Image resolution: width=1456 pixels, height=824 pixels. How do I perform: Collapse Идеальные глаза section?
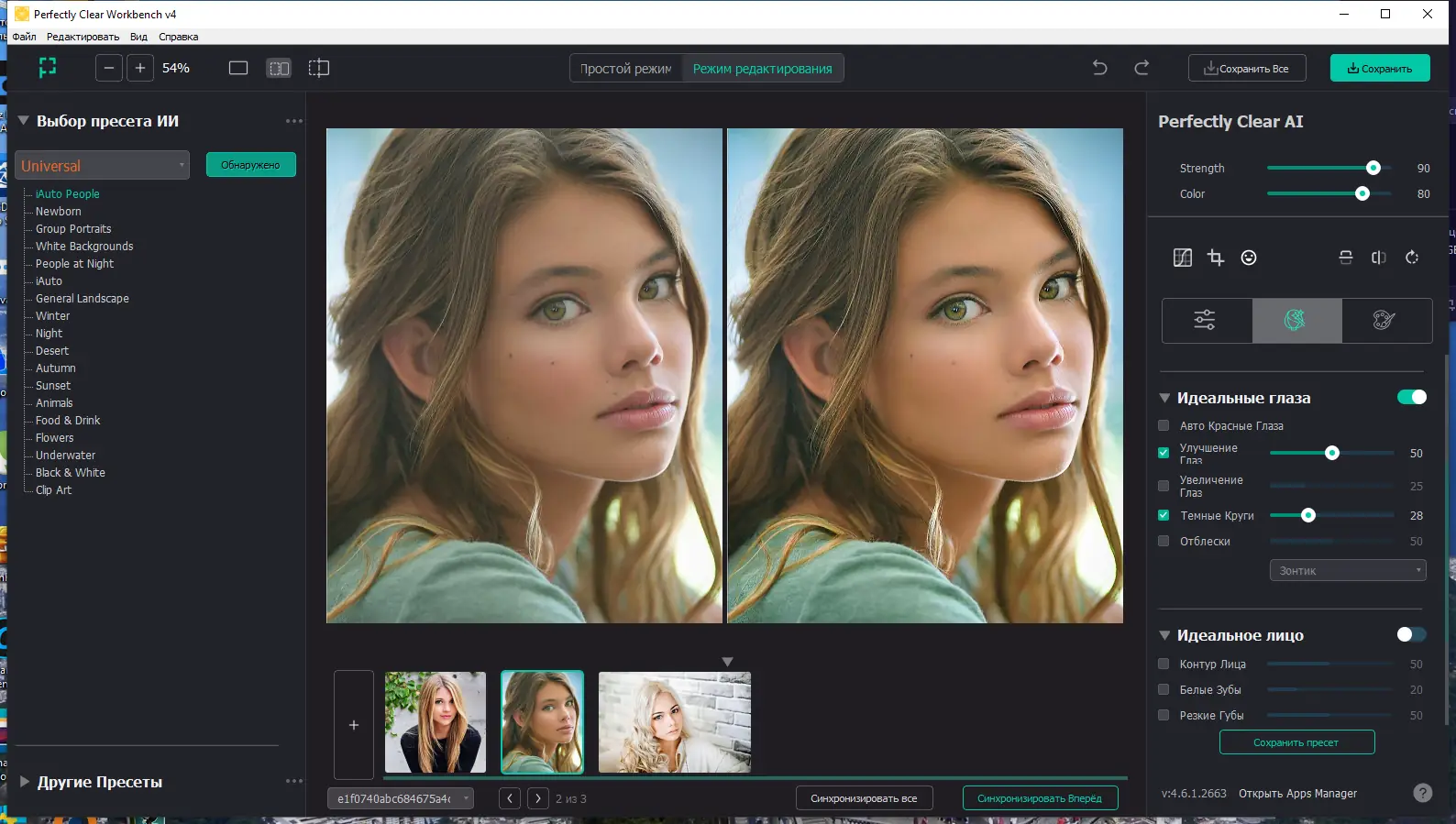[x=1164, y=398]
